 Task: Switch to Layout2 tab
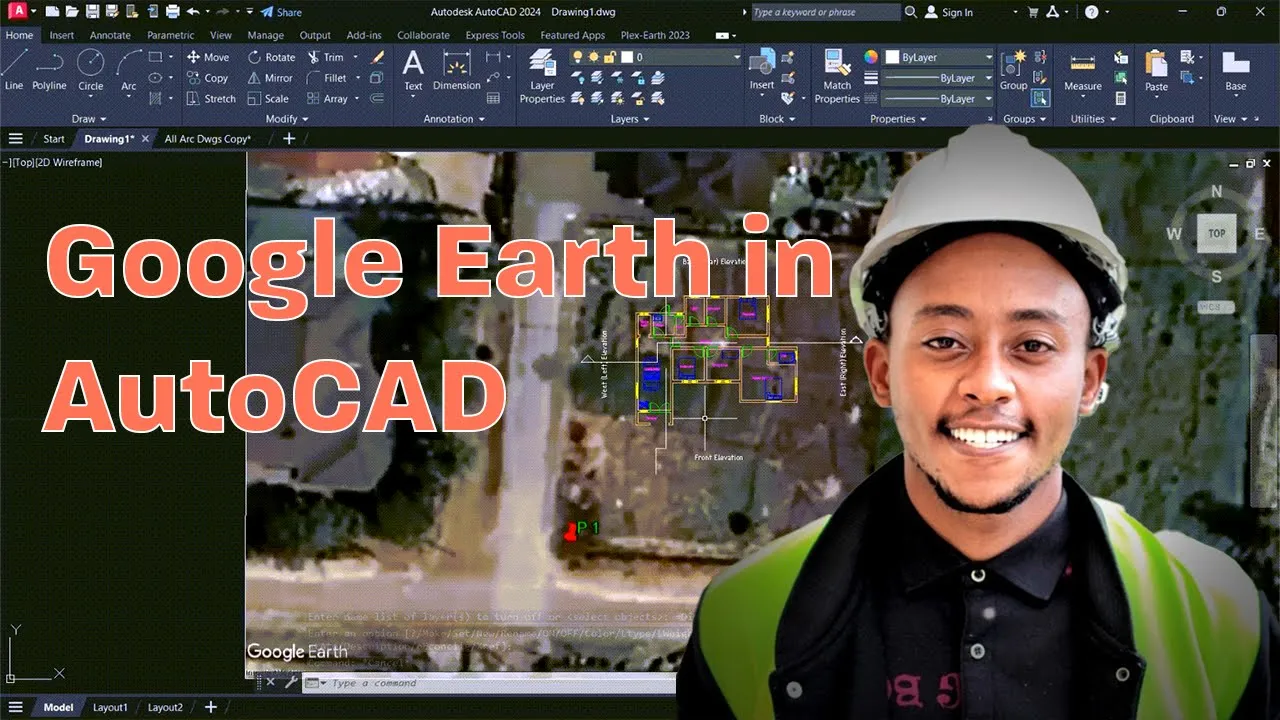pos(165,707)
